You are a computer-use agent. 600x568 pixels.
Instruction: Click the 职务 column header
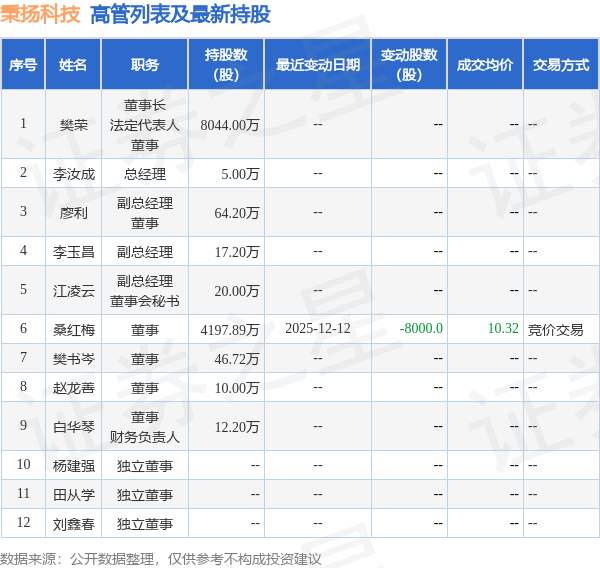[x=145, y=64]
